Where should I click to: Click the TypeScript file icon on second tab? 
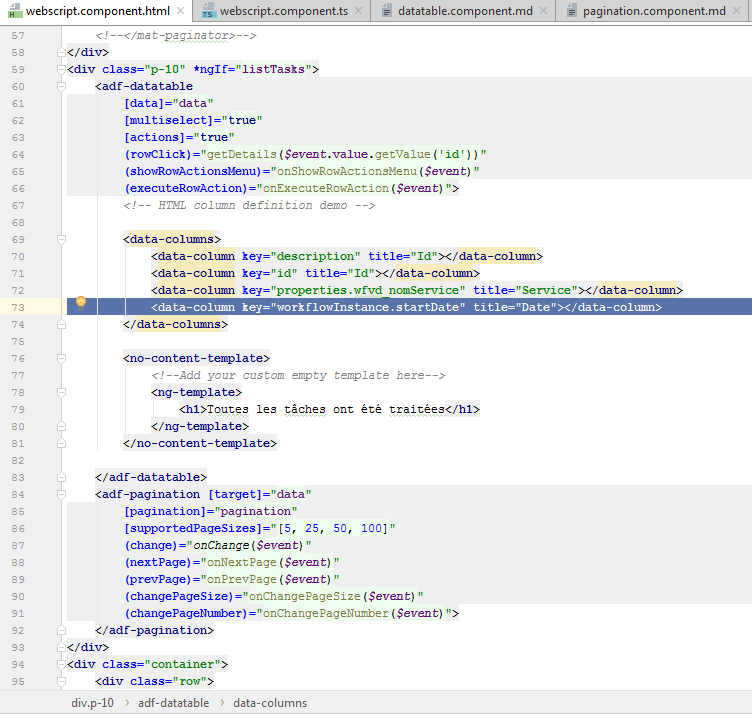click(x=209, y=11)
